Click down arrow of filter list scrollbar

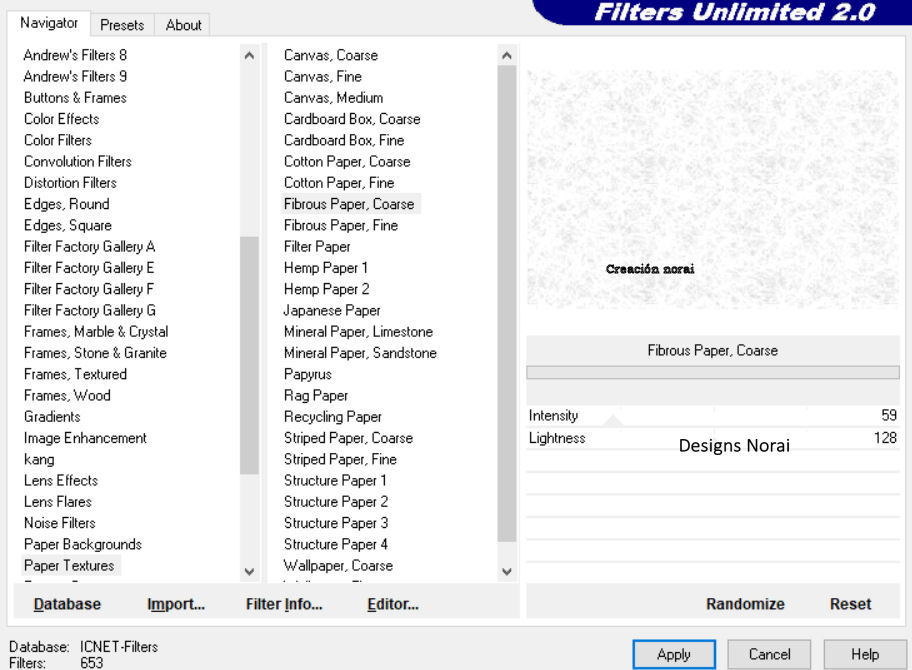point(507,571)
